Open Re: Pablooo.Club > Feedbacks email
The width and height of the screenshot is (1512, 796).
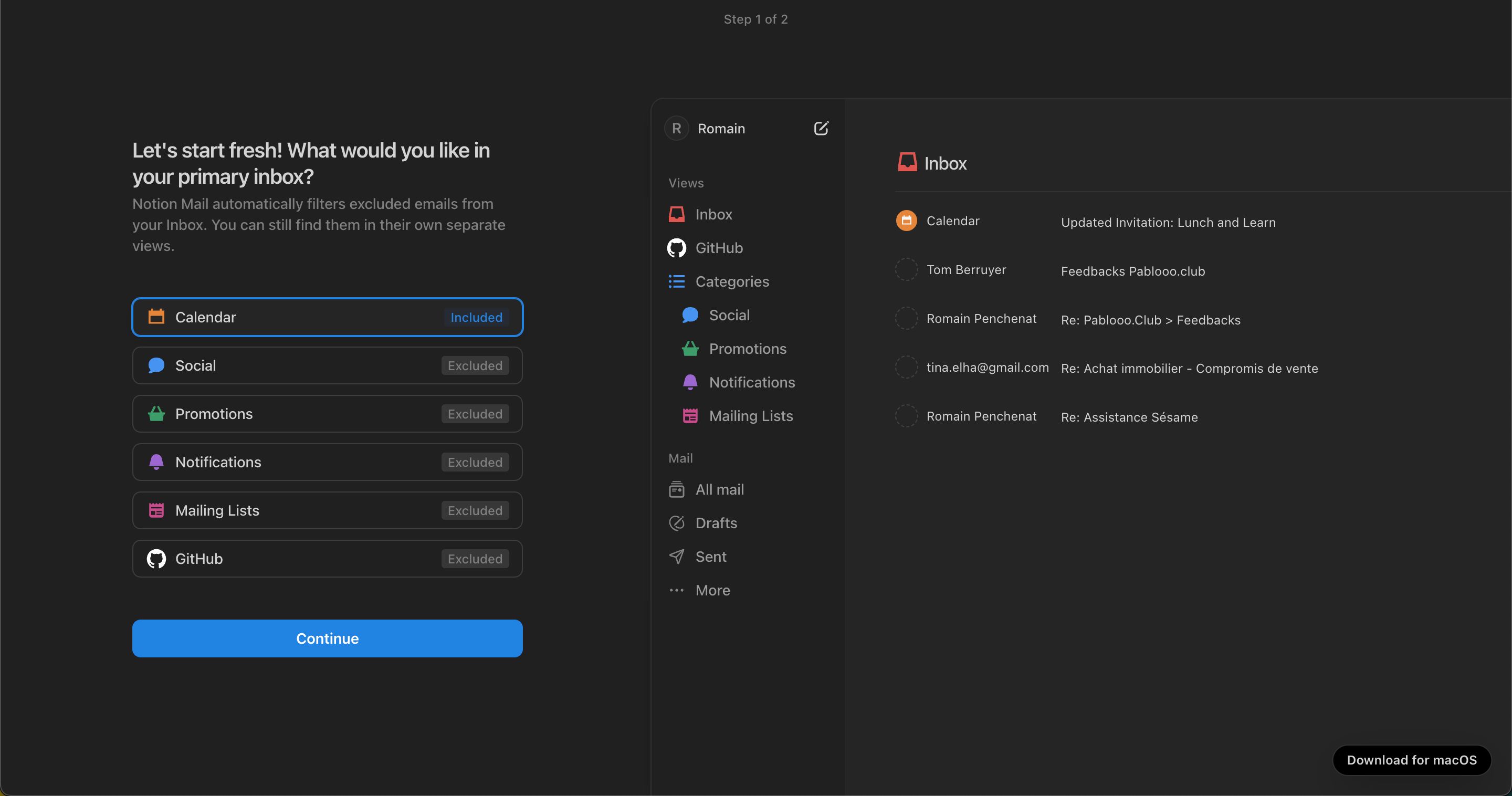point(1150,320)
